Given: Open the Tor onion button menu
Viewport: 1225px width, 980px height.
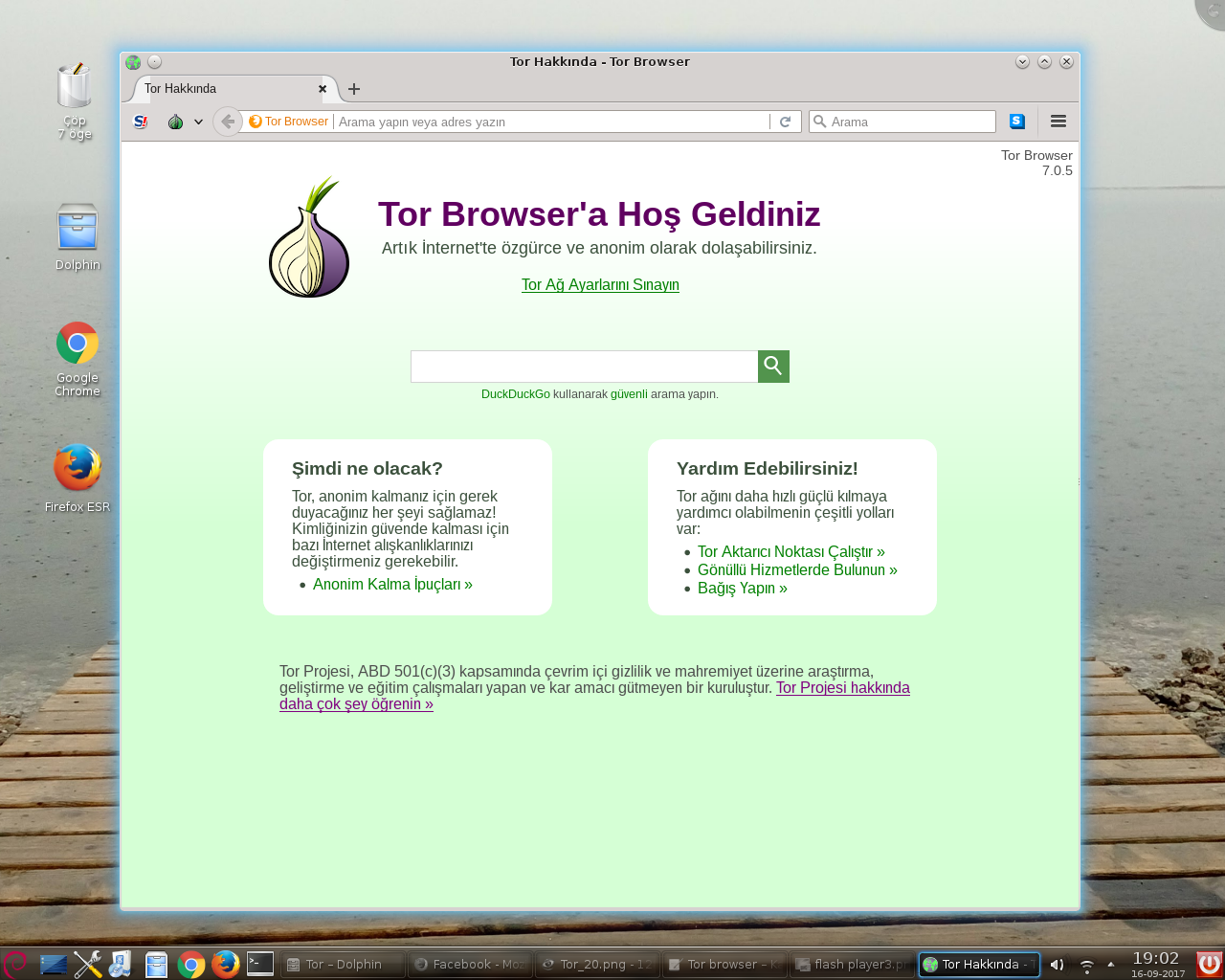Looking at the screenshot, I should [x=175, y=122].
